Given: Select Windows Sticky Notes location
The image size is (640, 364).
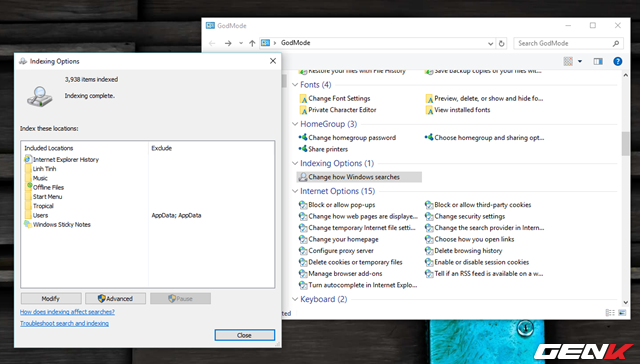Looking at the screenshot, I should click(x=57, y=225).
